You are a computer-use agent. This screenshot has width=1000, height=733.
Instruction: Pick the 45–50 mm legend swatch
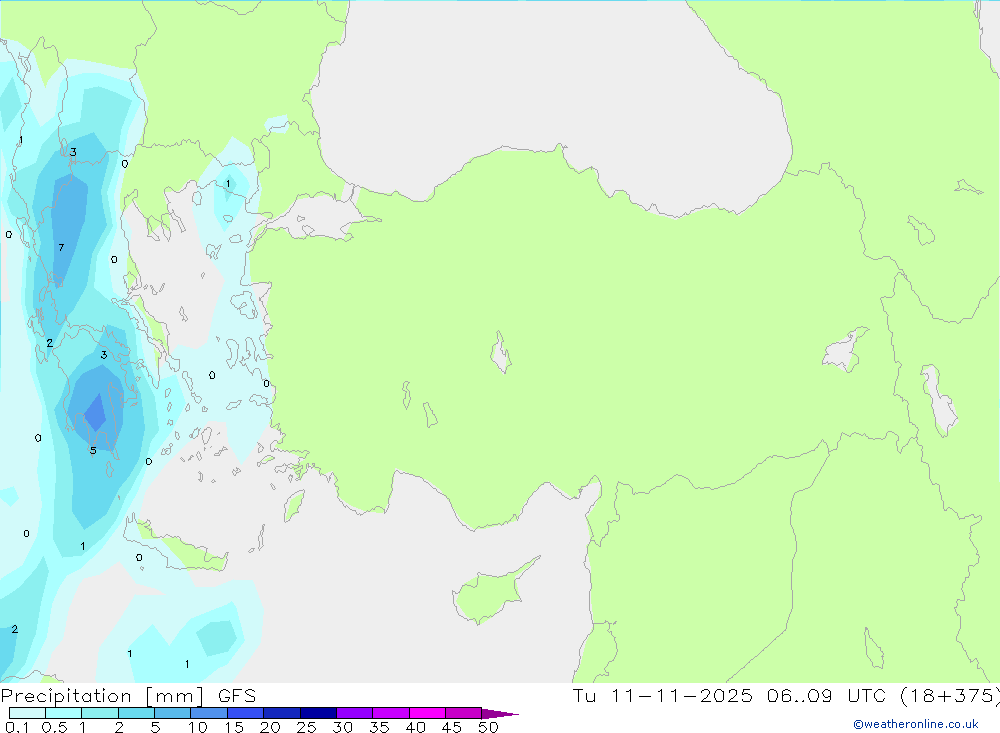click(463, 713)
